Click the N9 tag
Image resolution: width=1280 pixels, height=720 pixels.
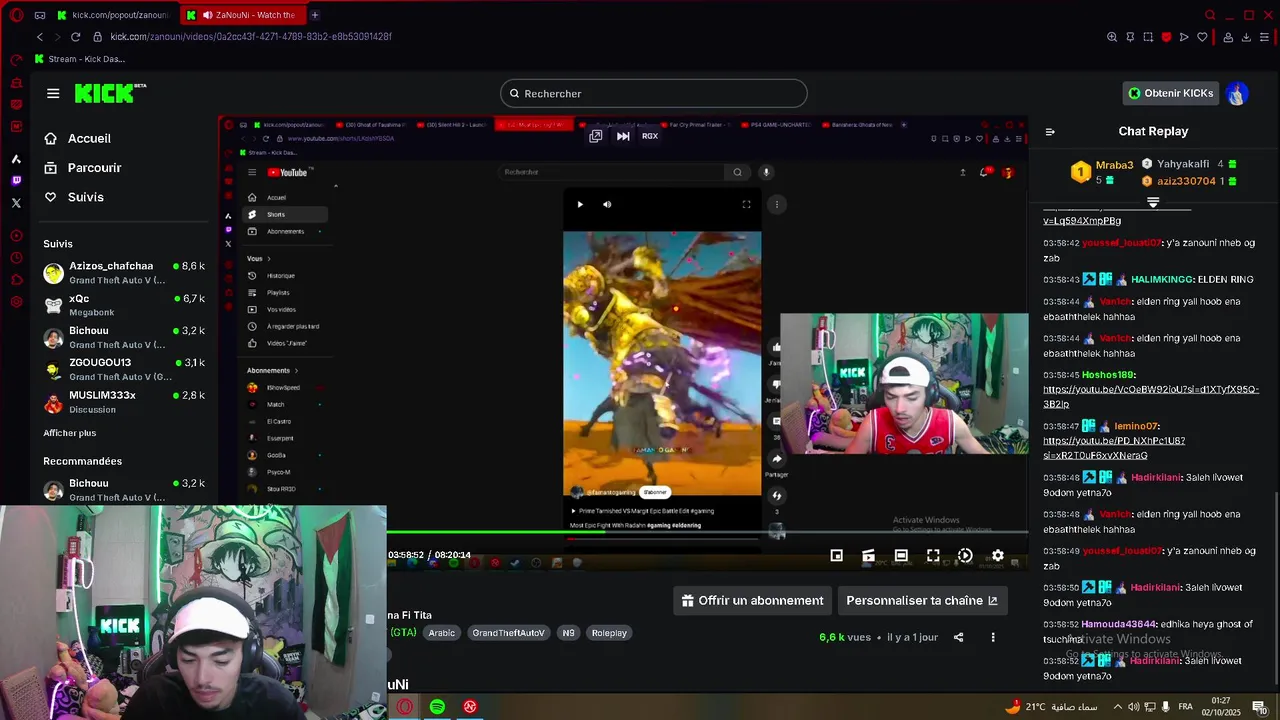click(x=568, y=633)
